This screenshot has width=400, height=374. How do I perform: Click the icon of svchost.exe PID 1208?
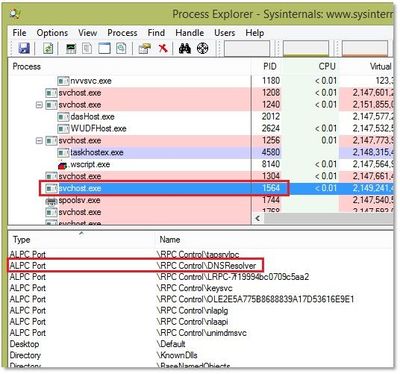tap(51, 93)
